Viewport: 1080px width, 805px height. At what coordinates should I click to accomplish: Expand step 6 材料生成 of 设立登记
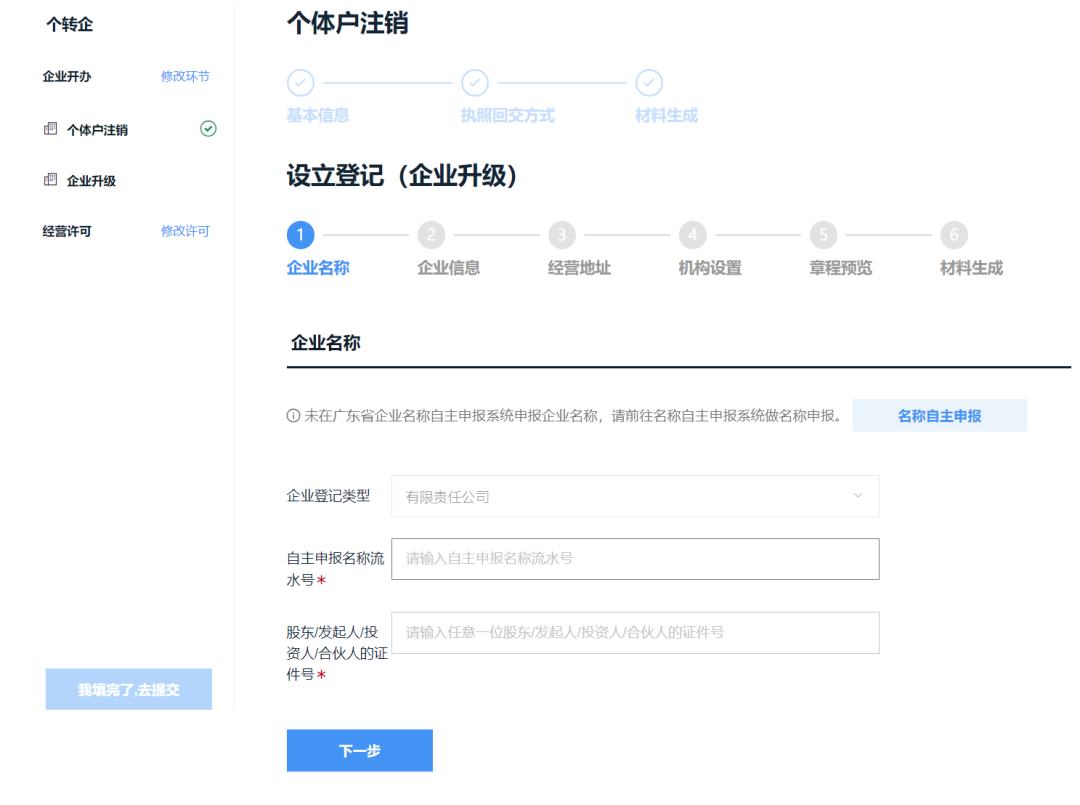[x=954, y=235]
